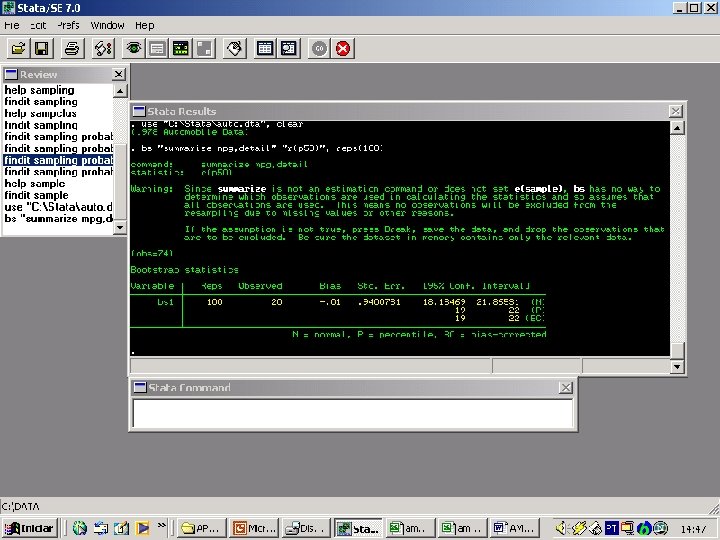This screenshot has width=720, height=540.
Task: Close the Review window
Action: pos(119,74)
